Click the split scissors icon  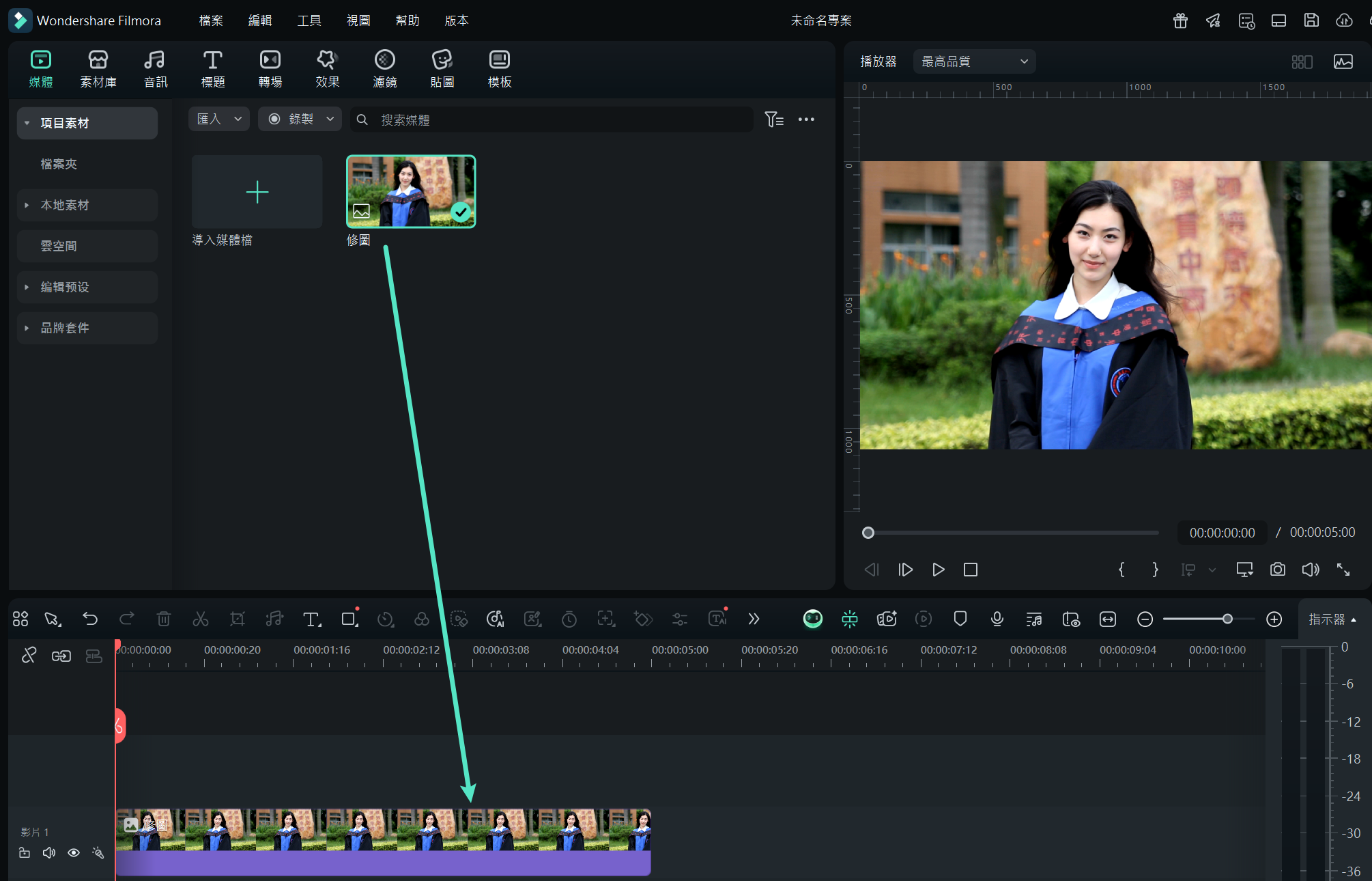click(x=201, y=619)
